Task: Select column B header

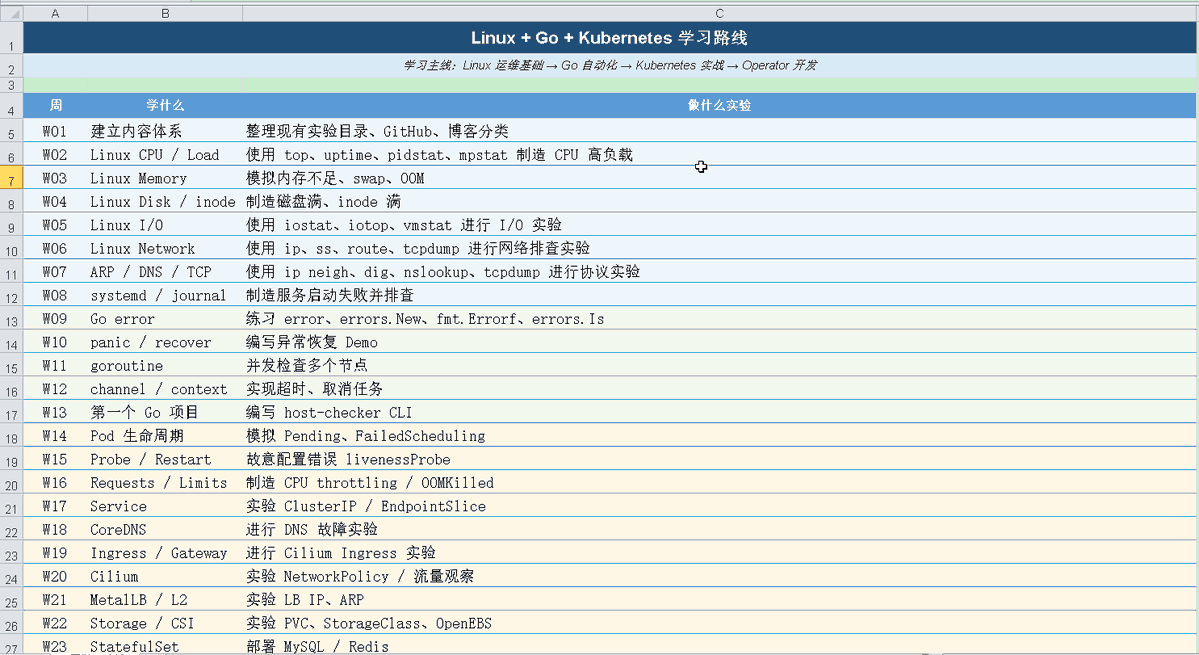Action: (165, 13)
